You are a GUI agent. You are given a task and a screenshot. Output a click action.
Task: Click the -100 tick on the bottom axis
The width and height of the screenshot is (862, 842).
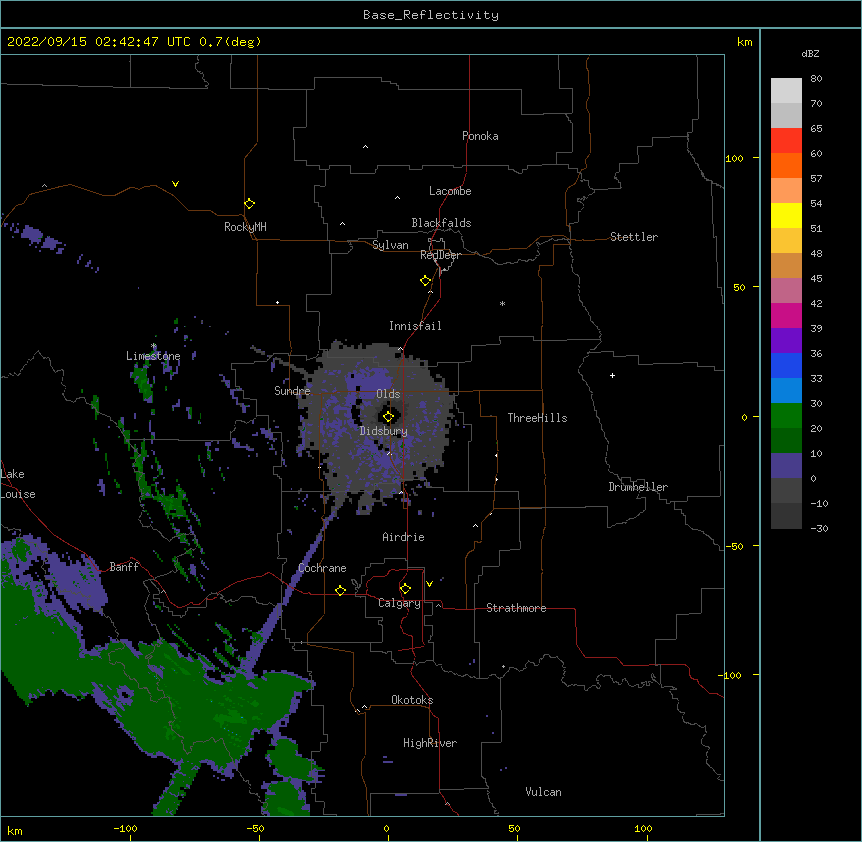[x=125, y=828]
